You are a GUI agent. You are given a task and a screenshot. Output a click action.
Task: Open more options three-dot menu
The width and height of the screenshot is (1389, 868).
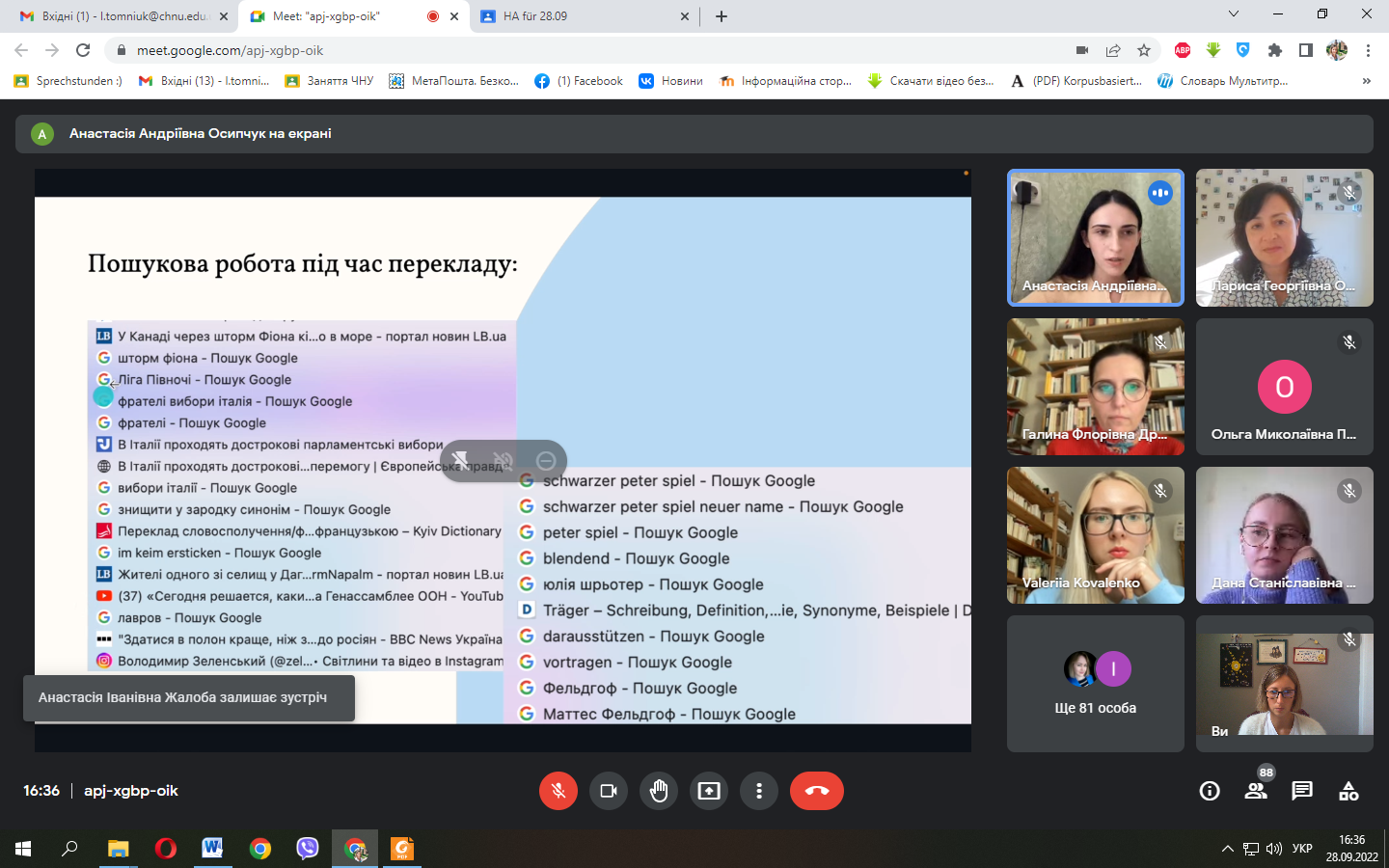pyautogui.click(x=759, y=791)
